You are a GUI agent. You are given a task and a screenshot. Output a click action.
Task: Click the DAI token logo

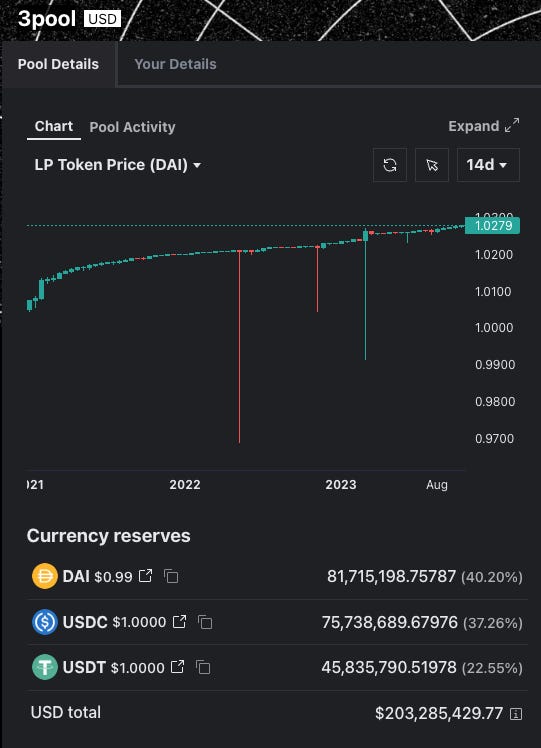click(x=45, y=576)
